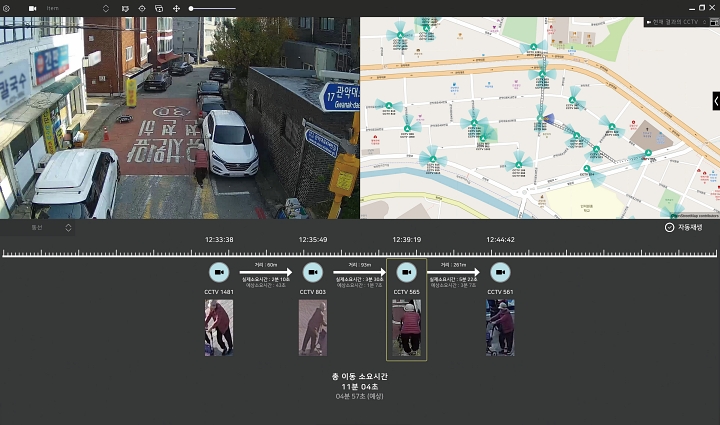The width and height of the screenshot is (720, 425).
Task: Click the CCTV 561 camera icon
Action: [x=500, y=272]
